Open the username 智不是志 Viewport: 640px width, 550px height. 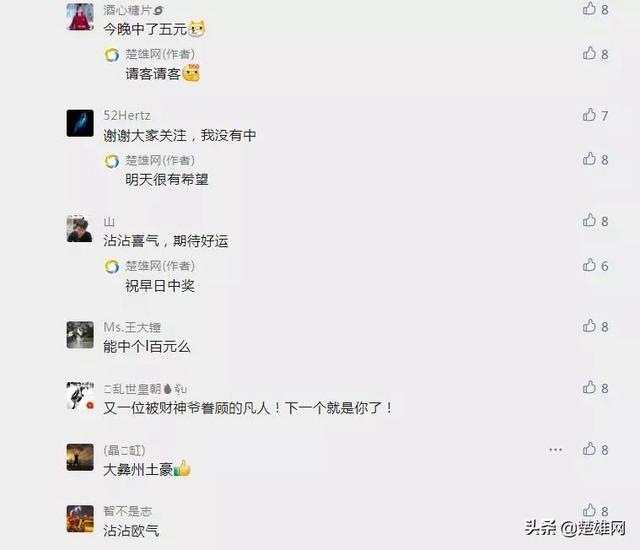127,511
